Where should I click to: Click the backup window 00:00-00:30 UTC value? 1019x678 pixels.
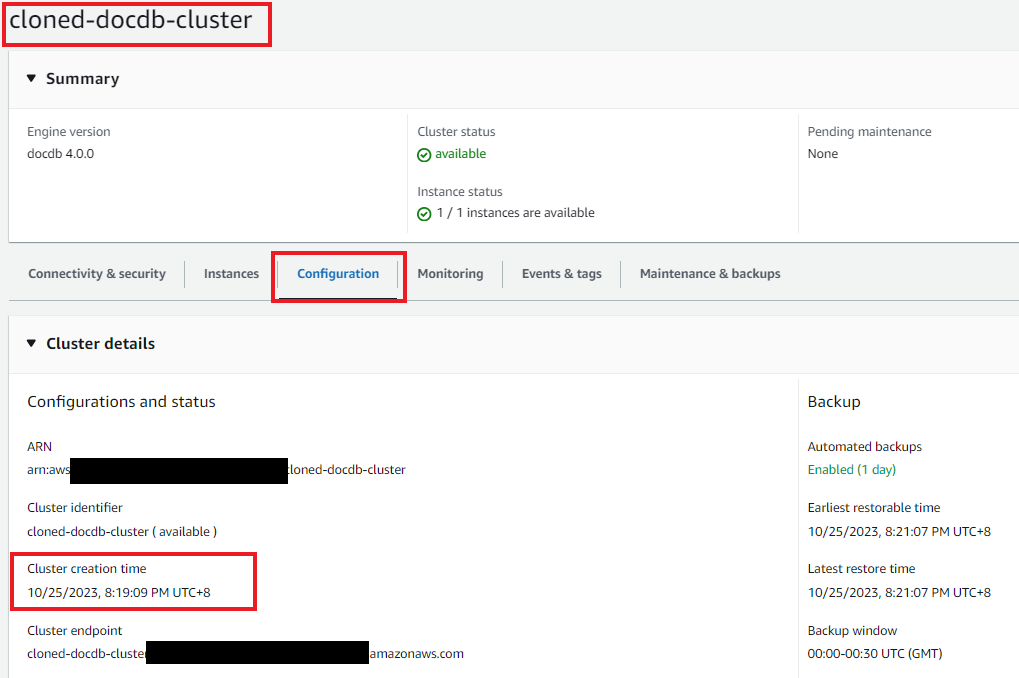[875, 653]
